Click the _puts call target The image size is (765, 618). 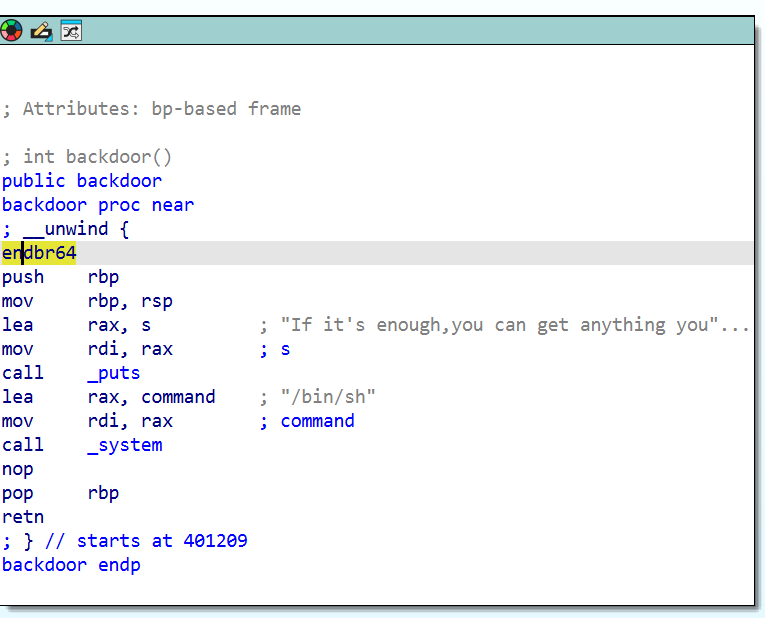tap(114, 373)
